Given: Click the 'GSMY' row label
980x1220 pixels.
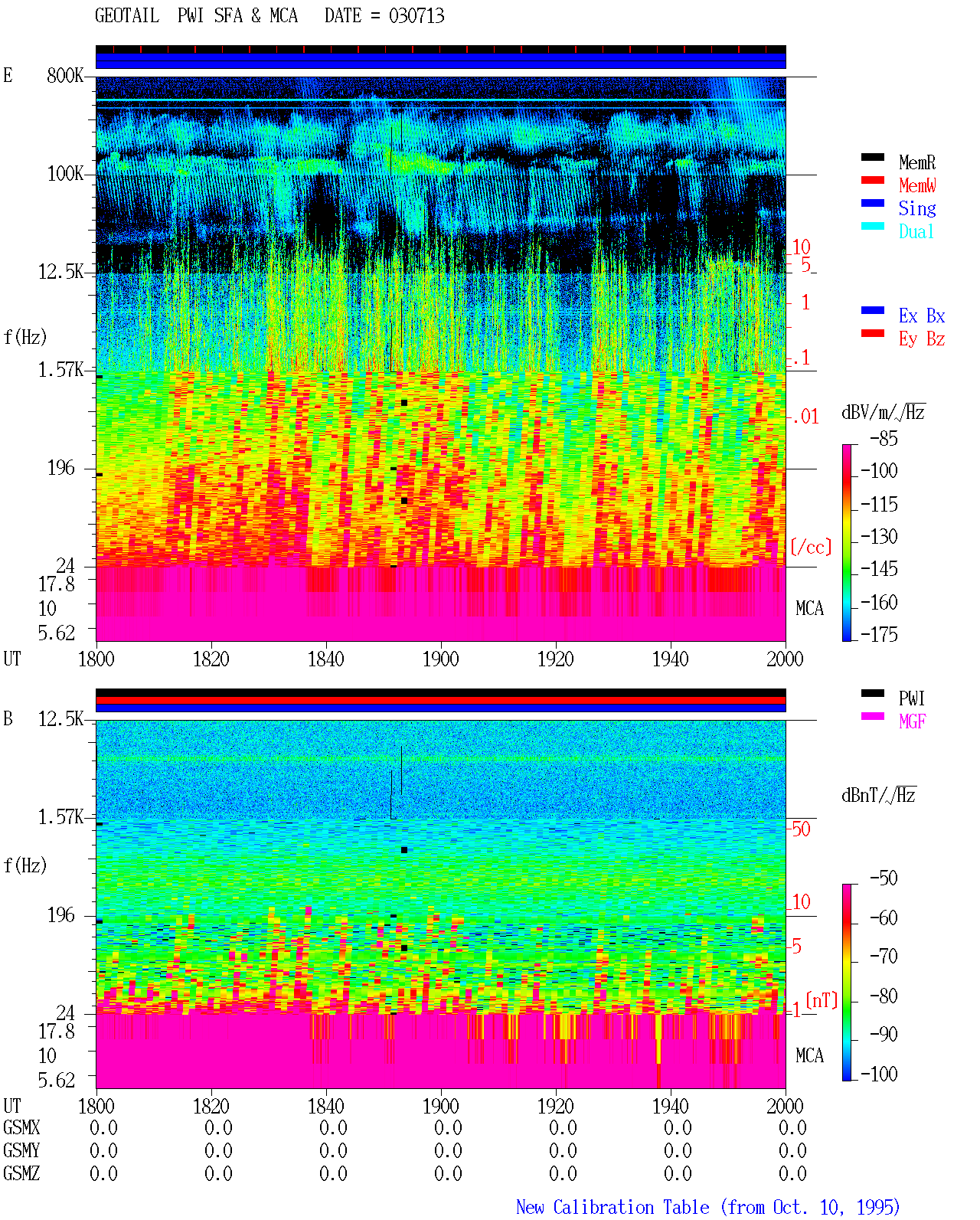Looking at the screenshot, I should [21, 1150].
